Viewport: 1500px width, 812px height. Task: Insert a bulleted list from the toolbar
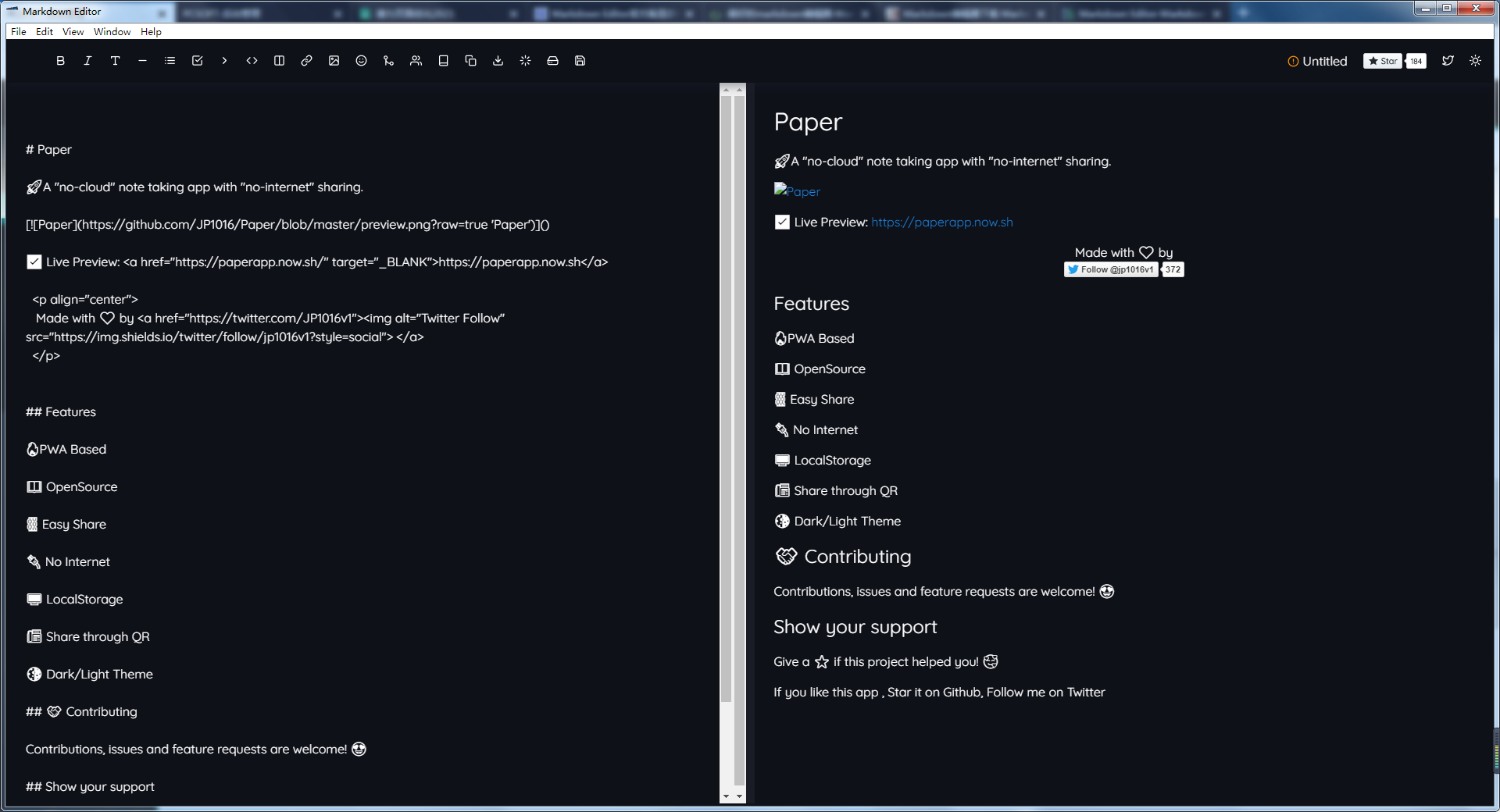coord(170,61)
